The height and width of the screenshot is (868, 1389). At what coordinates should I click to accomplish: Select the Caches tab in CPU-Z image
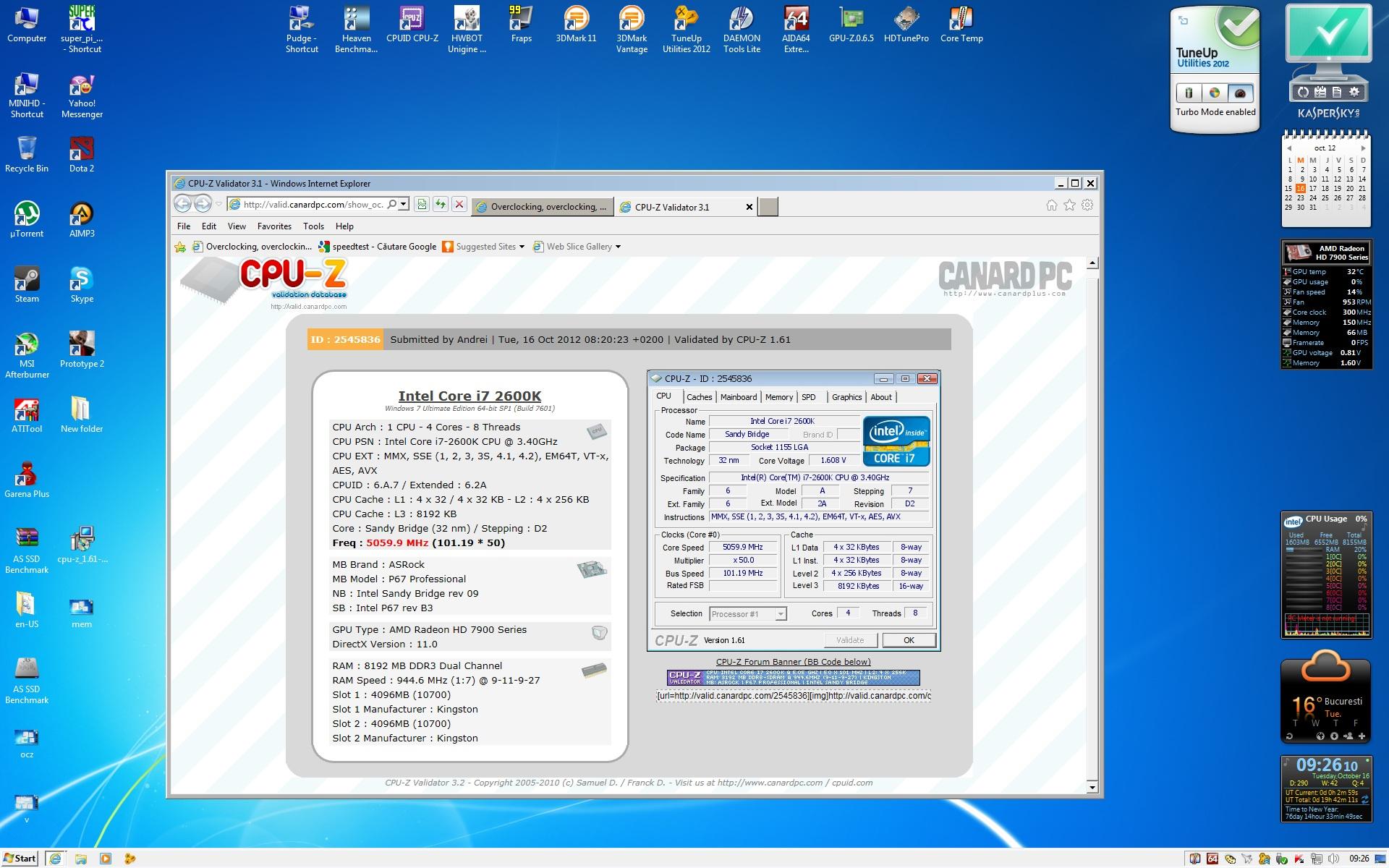(699, 397)
